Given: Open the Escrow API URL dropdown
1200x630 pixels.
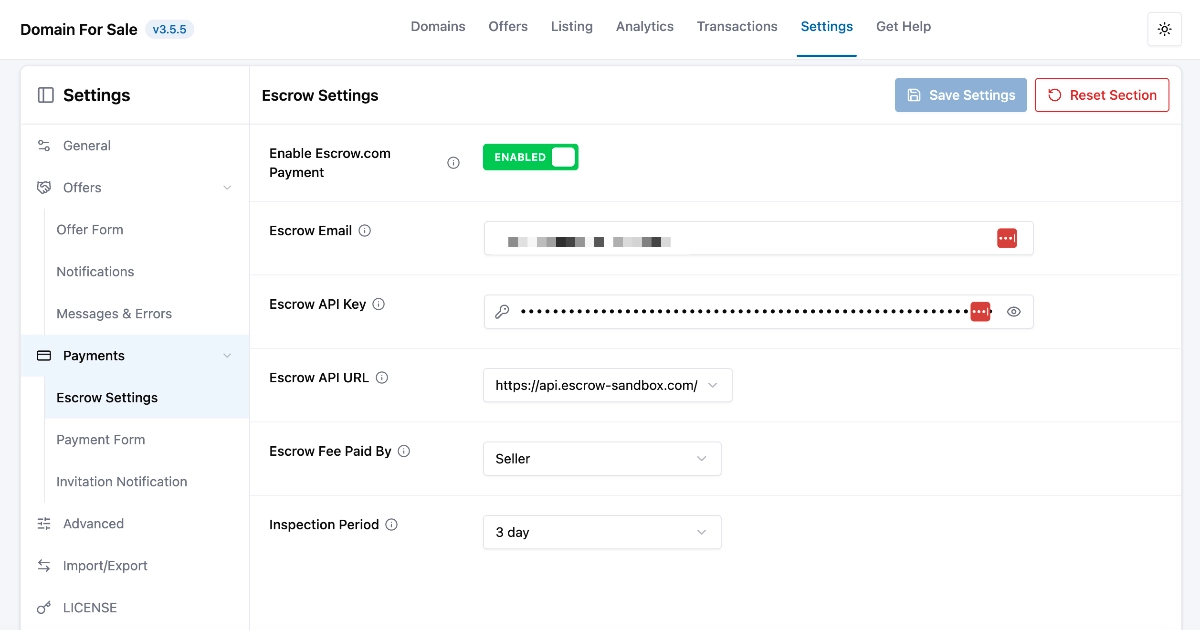Looking at the screenshot, I should coord(608,385).
